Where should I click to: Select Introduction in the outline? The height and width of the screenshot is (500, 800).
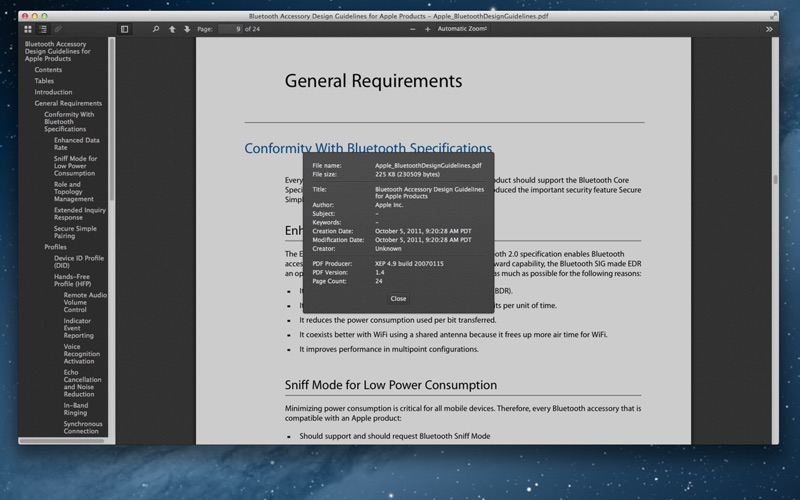(53, 92)
